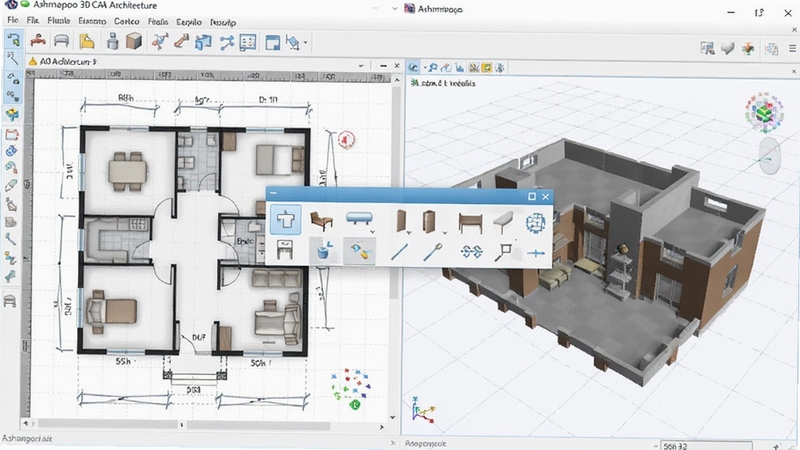Image resolution: width=800 pixels, height=450 pixels.
Task: Close the floating object palette
Action: point(545,196)
